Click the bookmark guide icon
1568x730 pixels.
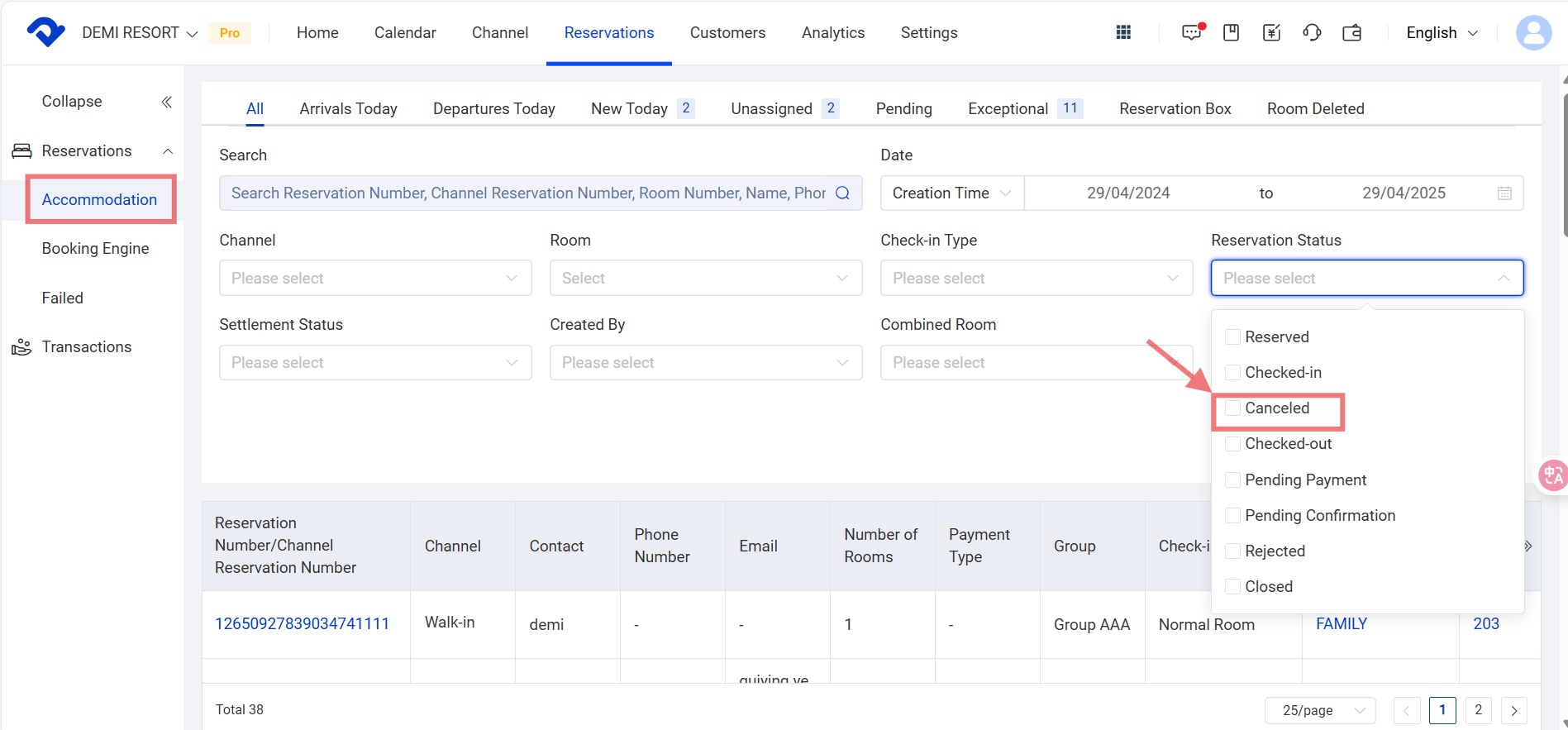click(x=1231, y=32)
